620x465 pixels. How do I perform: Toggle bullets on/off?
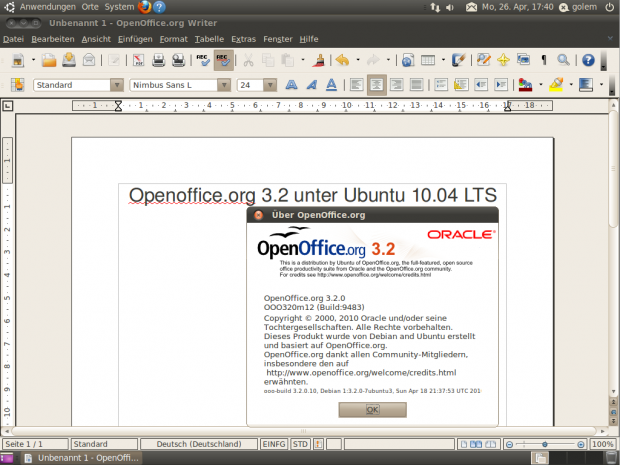[x=461, y=85]
